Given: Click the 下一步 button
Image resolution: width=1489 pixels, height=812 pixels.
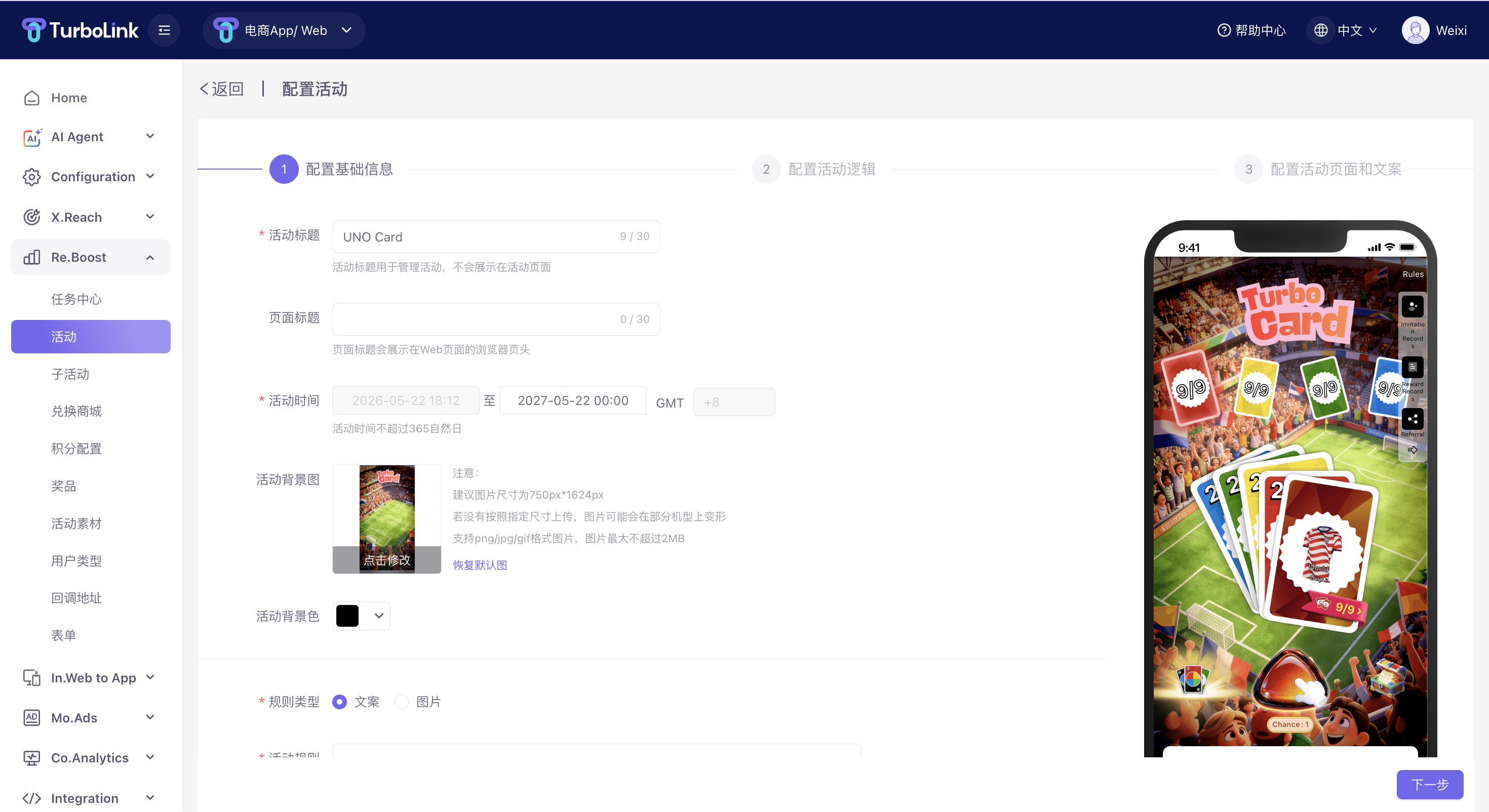Looking at the screenshot, I should [1429, 784].
